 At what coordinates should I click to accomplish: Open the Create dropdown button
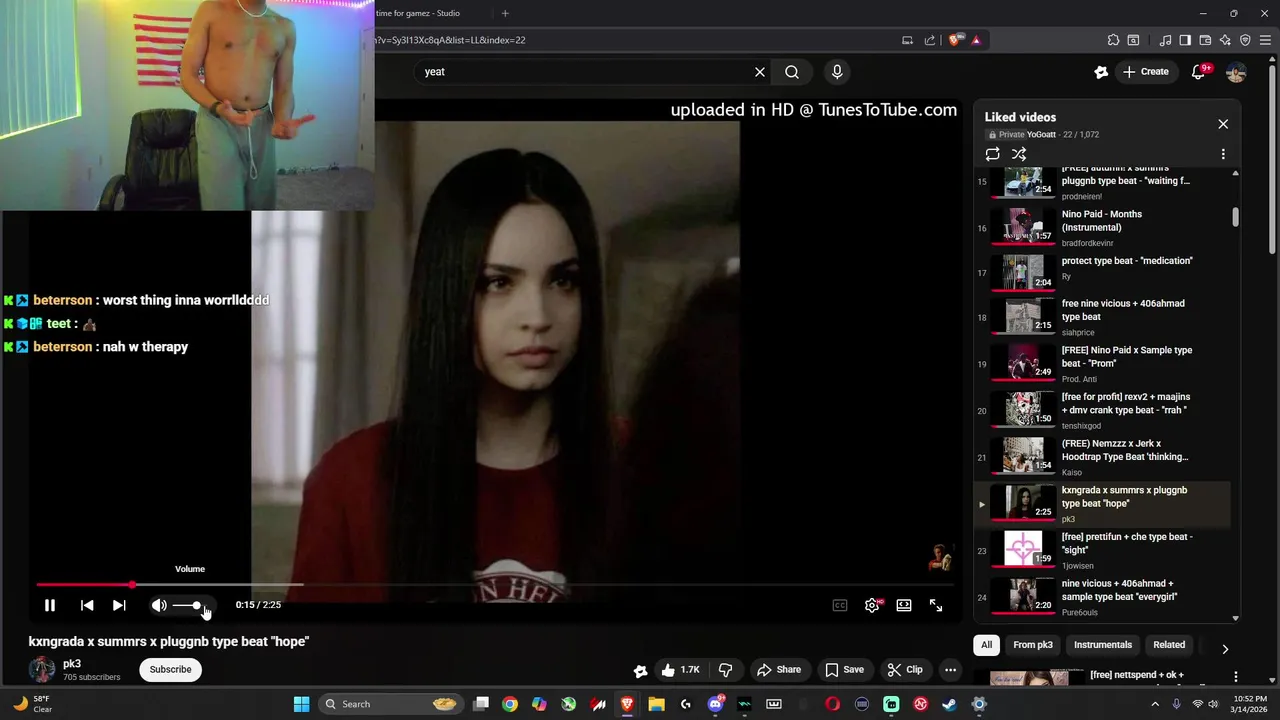(1145, 71)
